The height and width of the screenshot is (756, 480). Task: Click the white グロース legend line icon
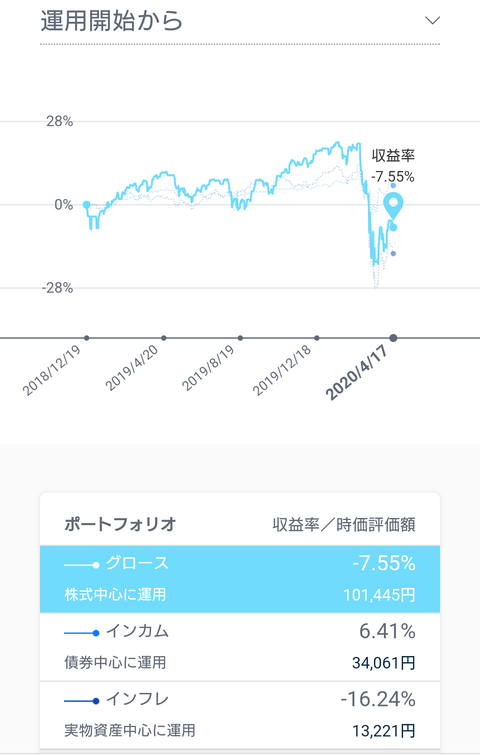[82, 565]
